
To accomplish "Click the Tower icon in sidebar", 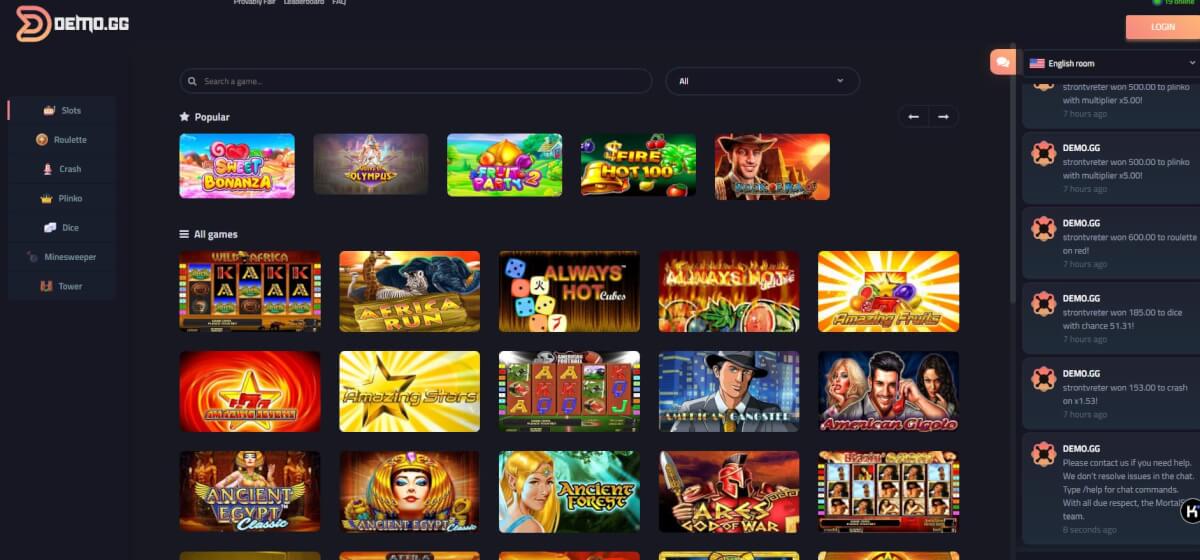I will coord(46,286).
